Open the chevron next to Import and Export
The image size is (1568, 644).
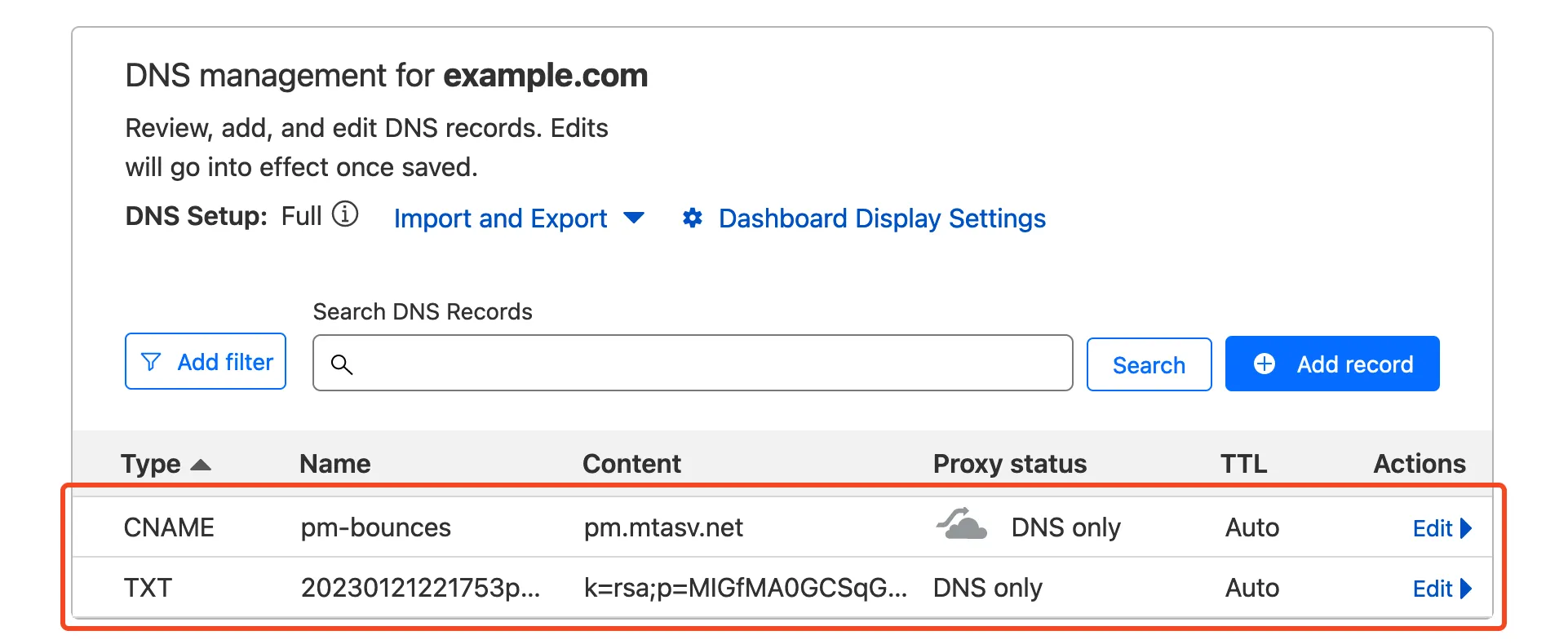tap(636, 218)
